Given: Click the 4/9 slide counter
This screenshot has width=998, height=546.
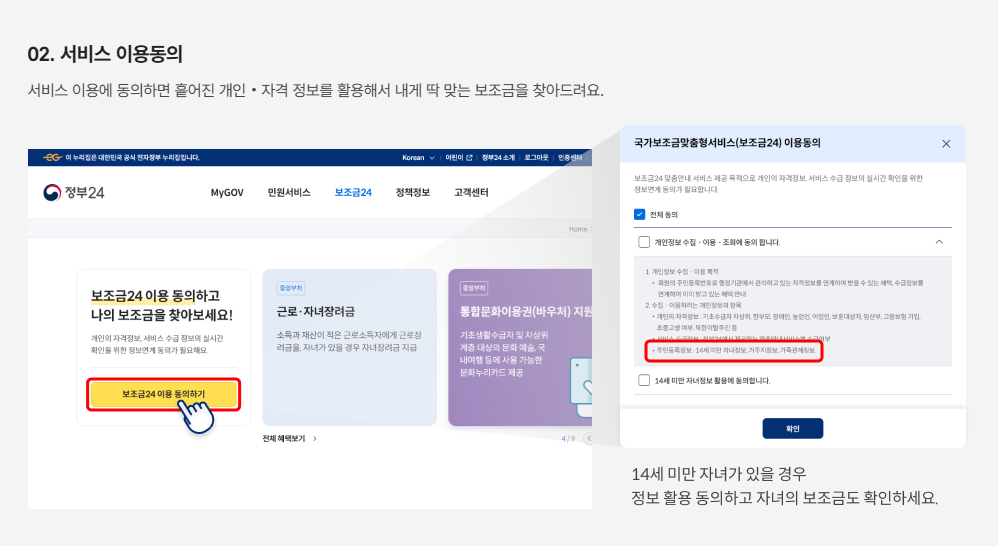Looking at the screenshot, I should click(568, 438).
